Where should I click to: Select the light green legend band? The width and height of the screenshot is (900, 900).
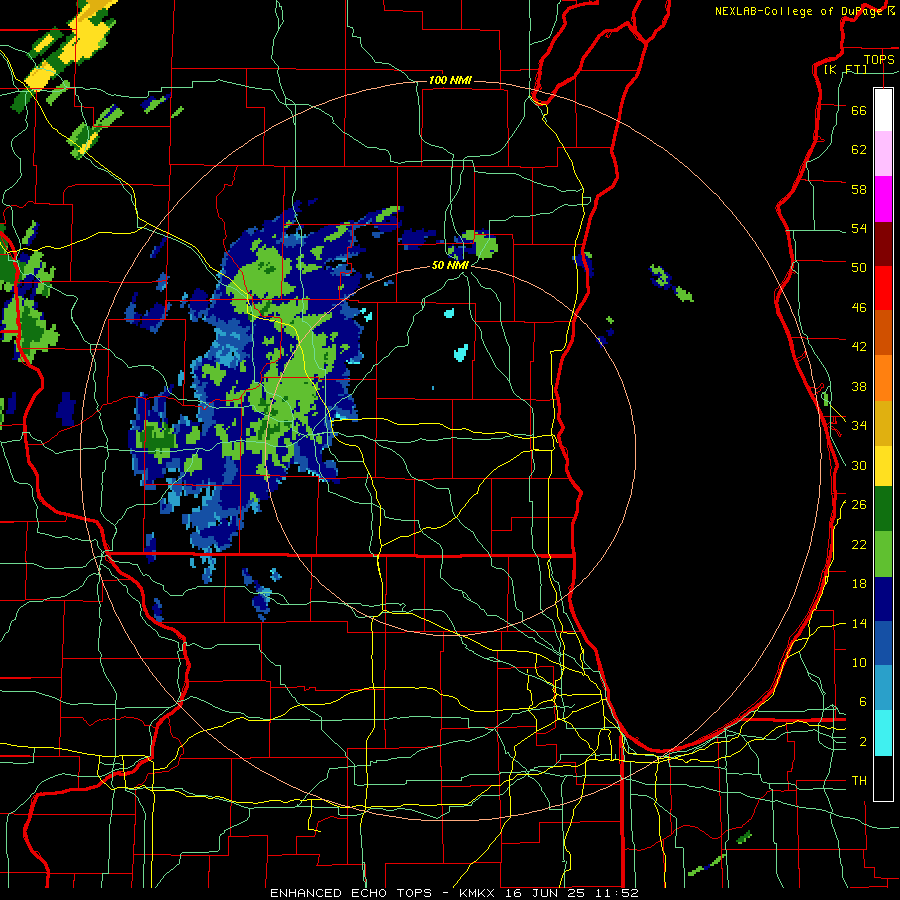tap(883, 554)
